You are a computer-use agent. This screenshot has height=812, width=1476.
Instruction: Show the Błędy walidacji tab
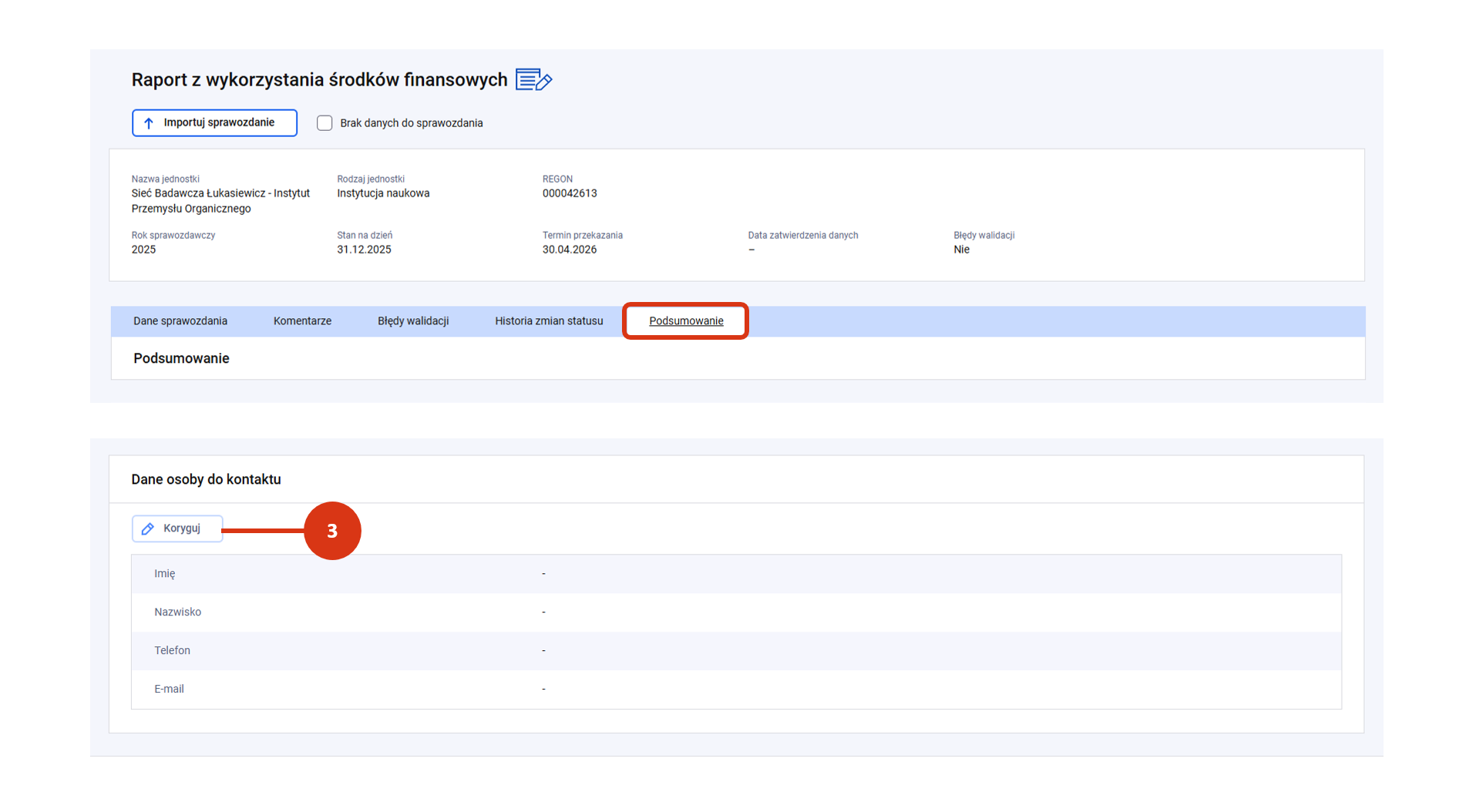[x=413, y=321]
